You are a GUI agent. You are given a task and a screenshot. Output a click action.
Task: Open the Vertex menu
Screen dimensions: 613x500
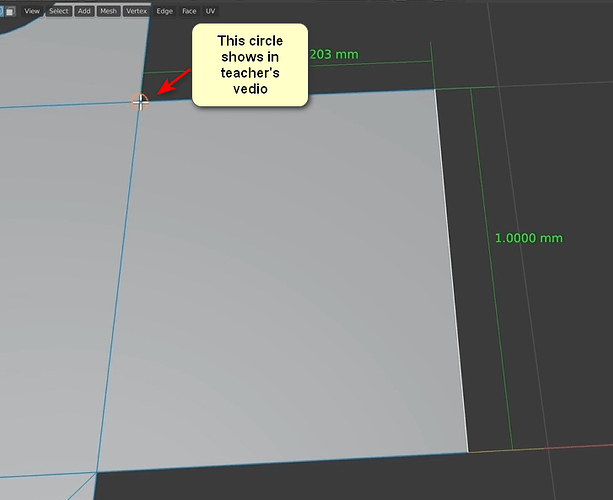136,11
